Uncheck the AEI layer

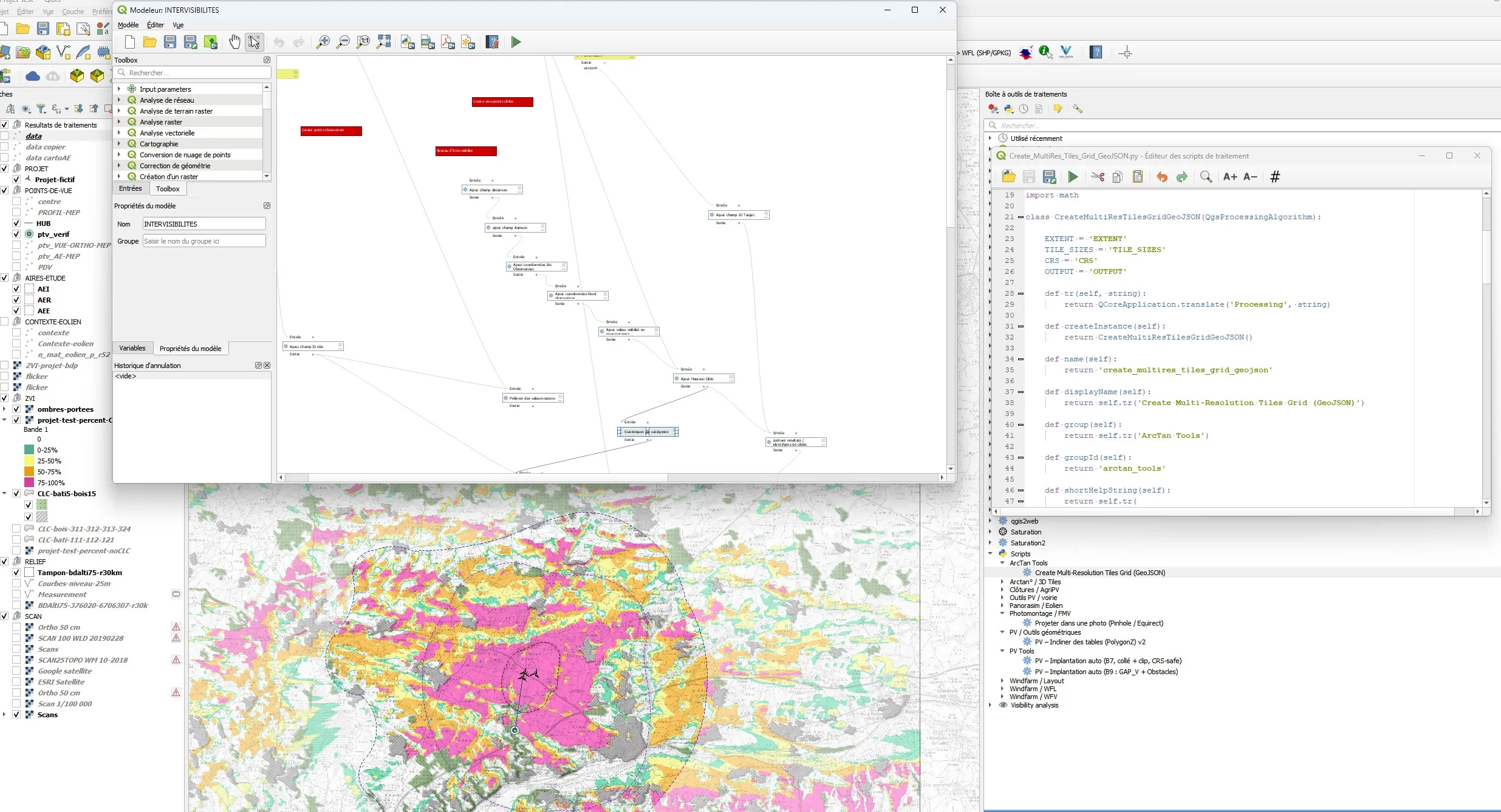[16, 289]
